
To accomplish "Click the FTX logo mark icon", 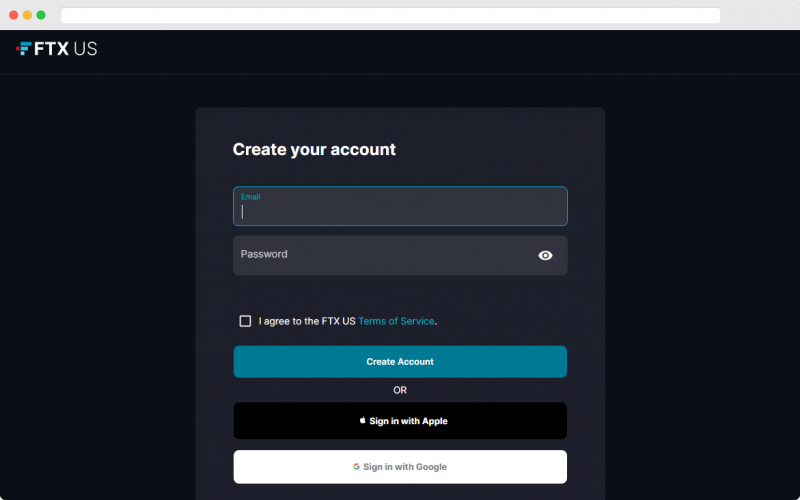I will tap(23, 48).
